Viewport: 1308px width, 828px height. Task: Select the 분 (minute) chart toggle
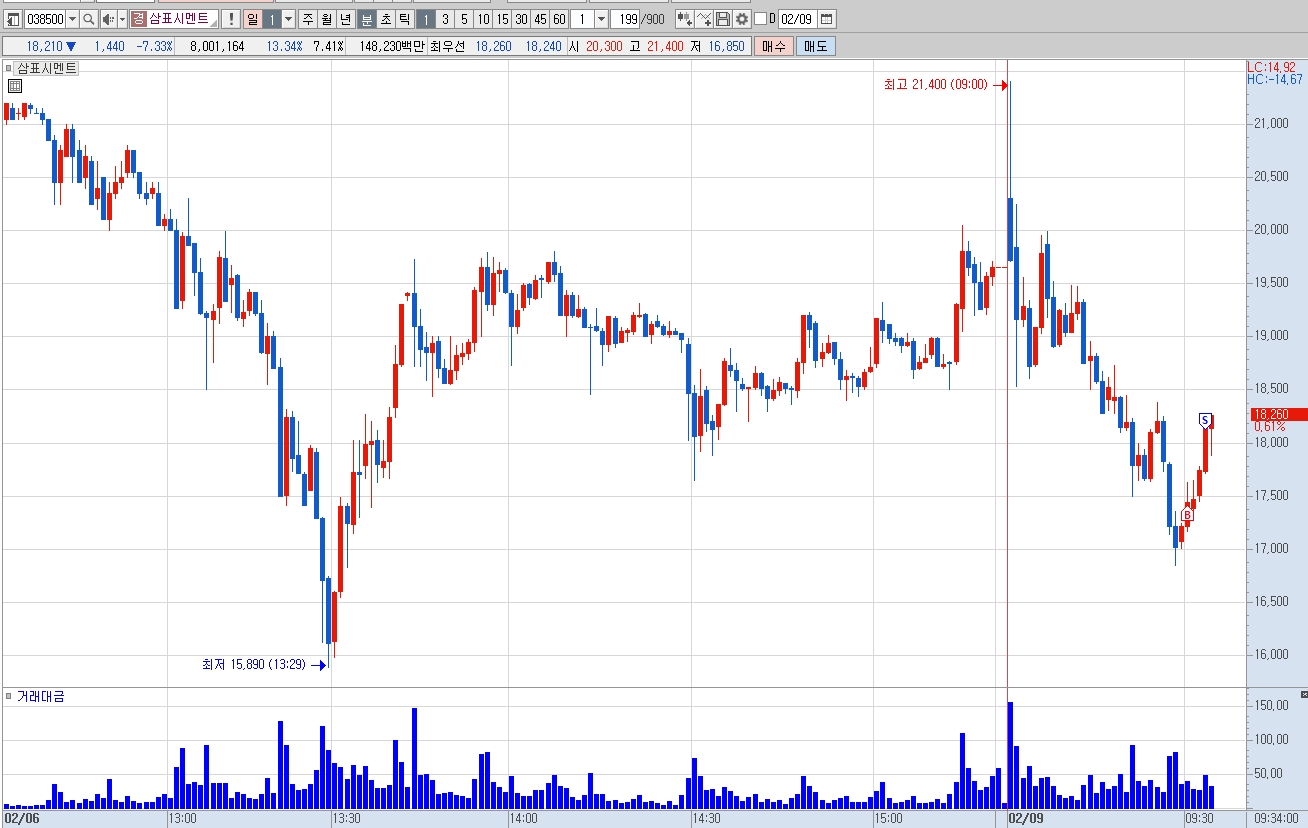pyautogui.click(x=367, y=19)
